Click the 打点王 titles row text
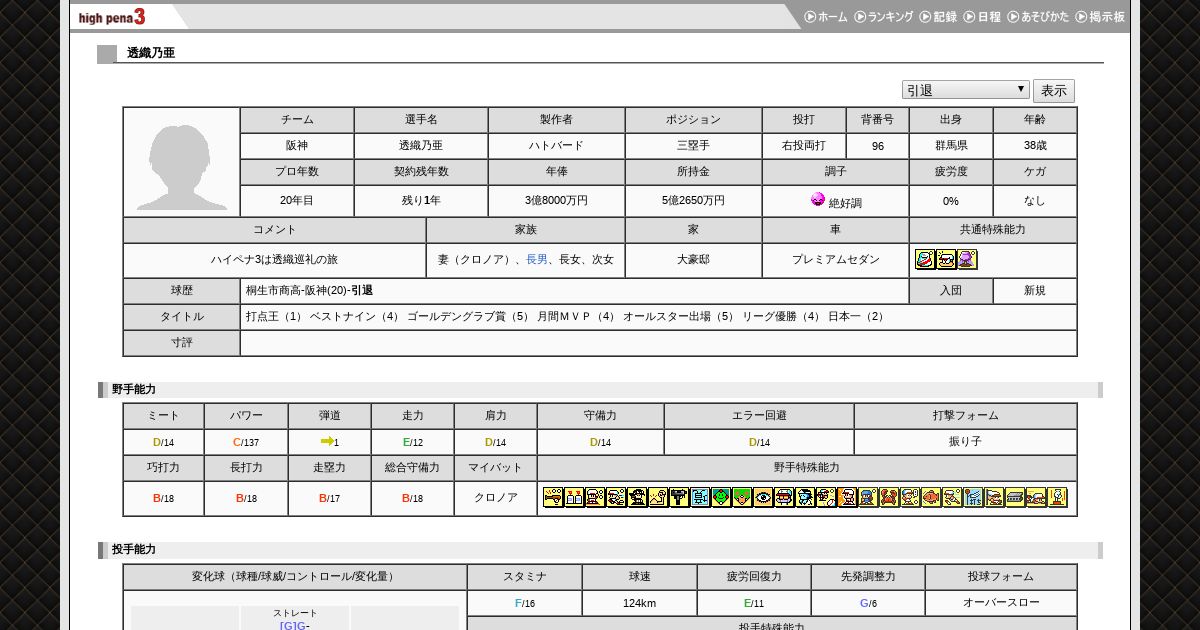The image size is (1200, 630). point(567,317)
